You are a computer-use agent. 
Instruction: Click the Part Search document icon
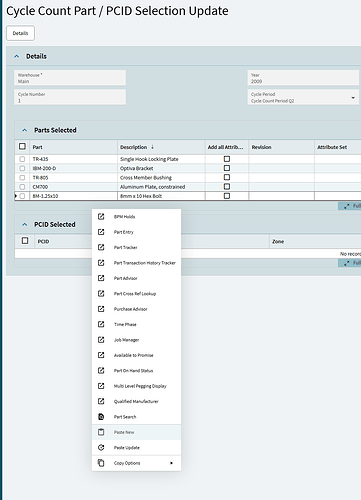coord(101,417)
